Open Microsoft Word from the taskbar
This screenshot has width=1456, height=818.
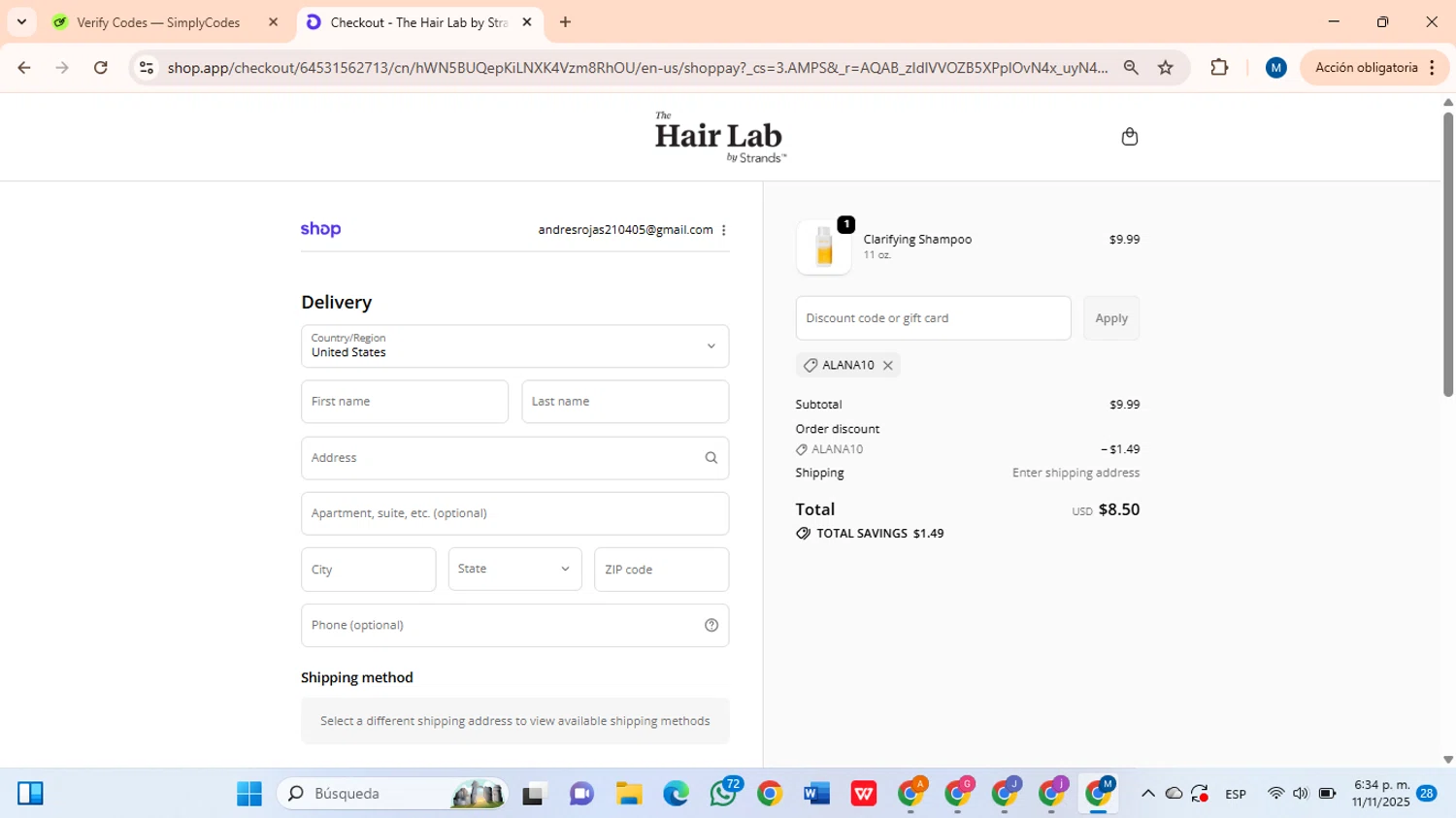coord(816,794)
